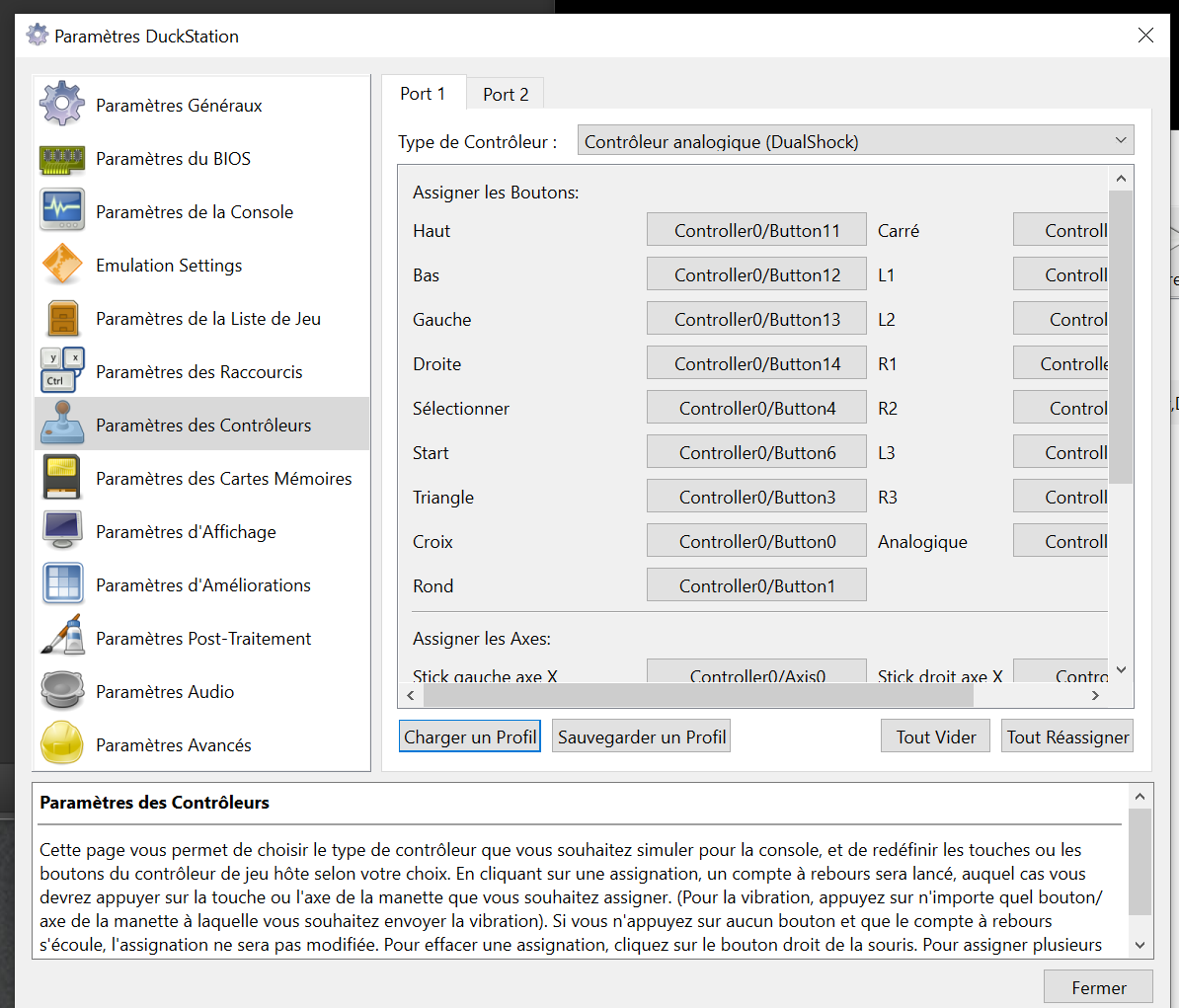Select Paramètres d'Améliorations entry

coord(201,584)
